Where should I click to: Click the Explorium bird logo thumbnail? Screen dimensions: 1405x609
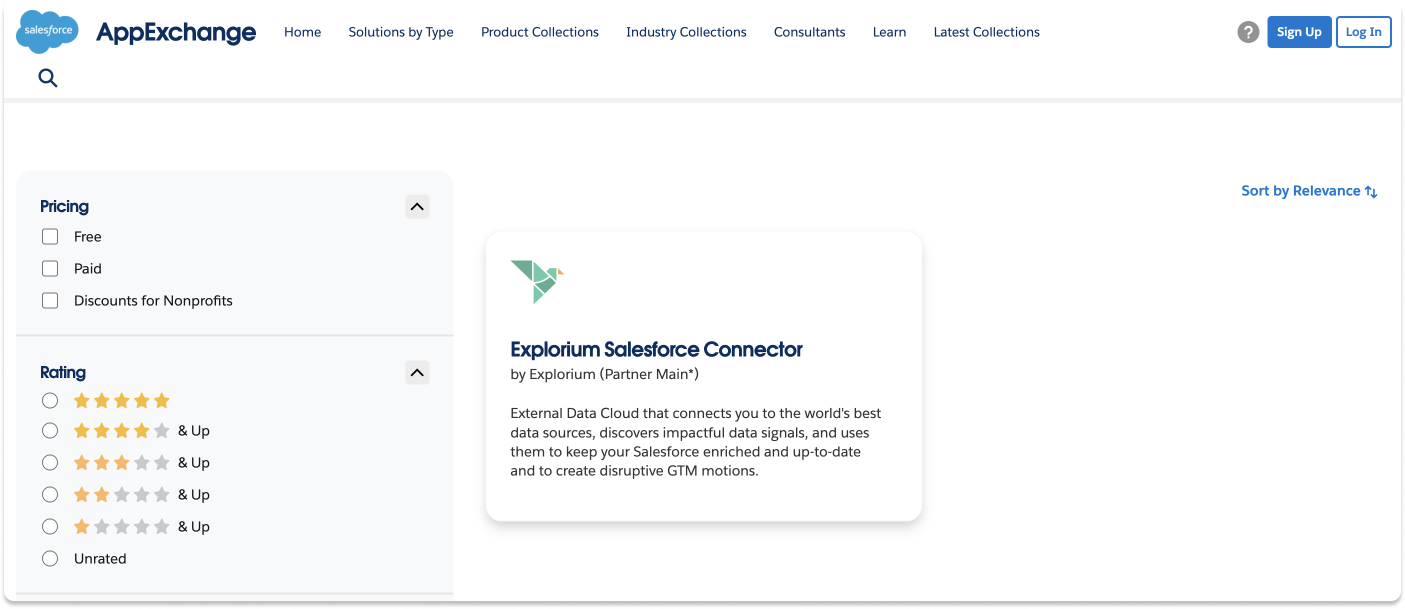point(537,281)
